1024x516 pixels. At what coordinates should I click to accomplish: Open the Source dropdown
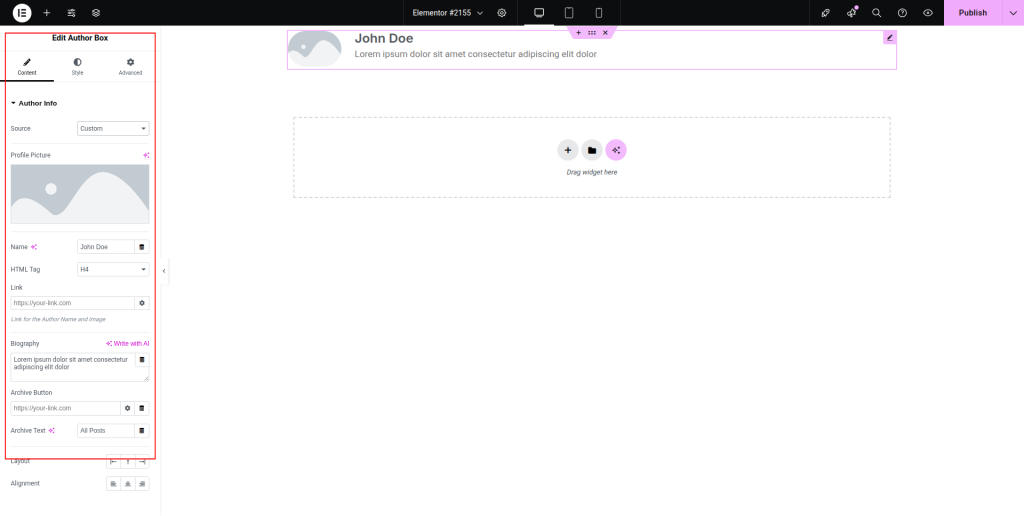coord(113,129)
